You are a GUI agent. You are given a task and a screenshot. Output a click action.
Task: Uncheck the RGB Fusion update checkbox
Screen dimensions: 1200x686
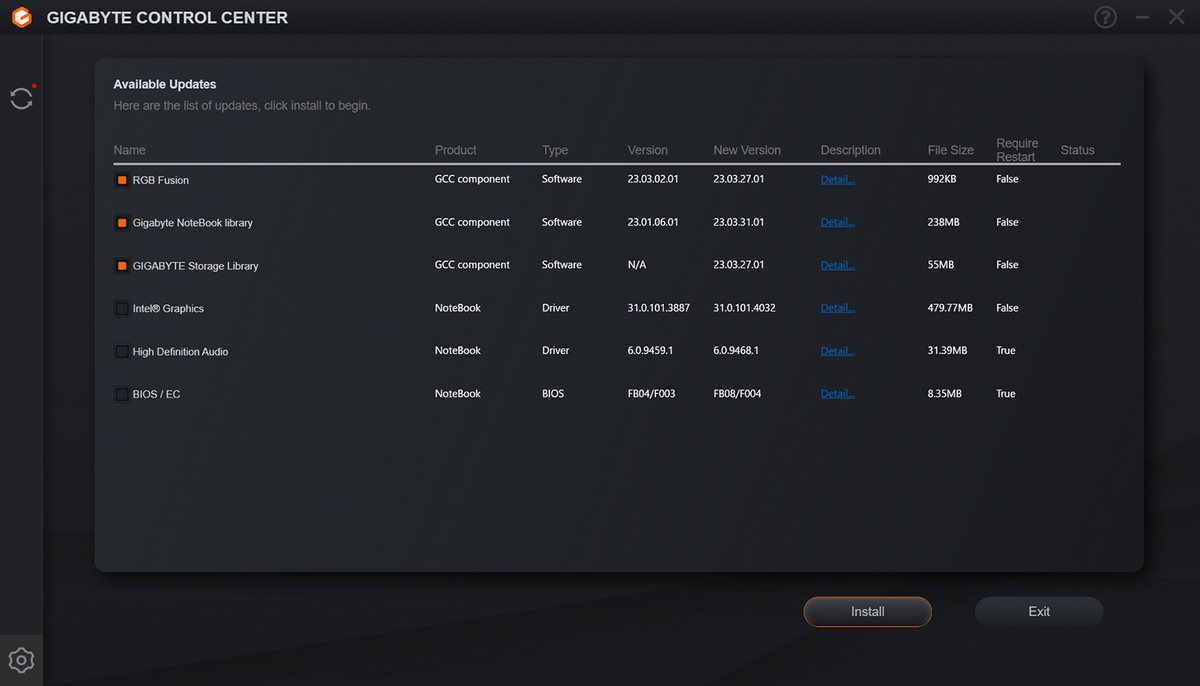[122, 180]
